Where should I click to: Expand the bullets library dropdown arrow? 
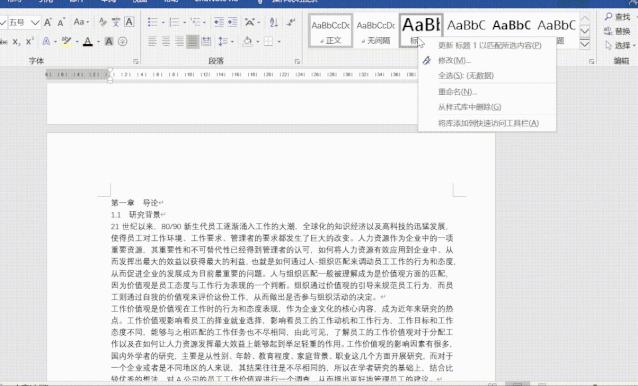163,22
